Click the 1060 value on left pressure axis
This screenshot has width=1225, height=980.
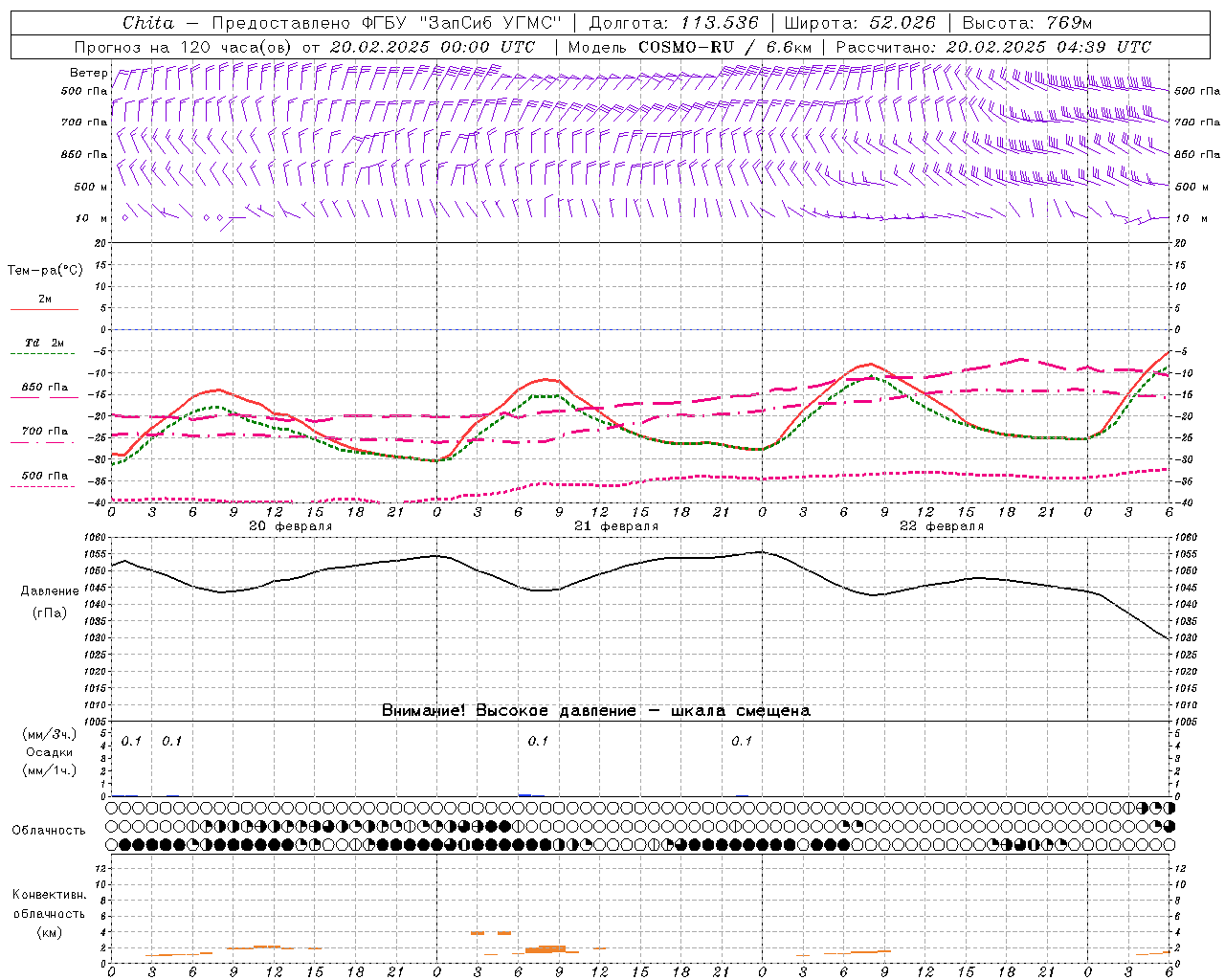pos(98,537)
